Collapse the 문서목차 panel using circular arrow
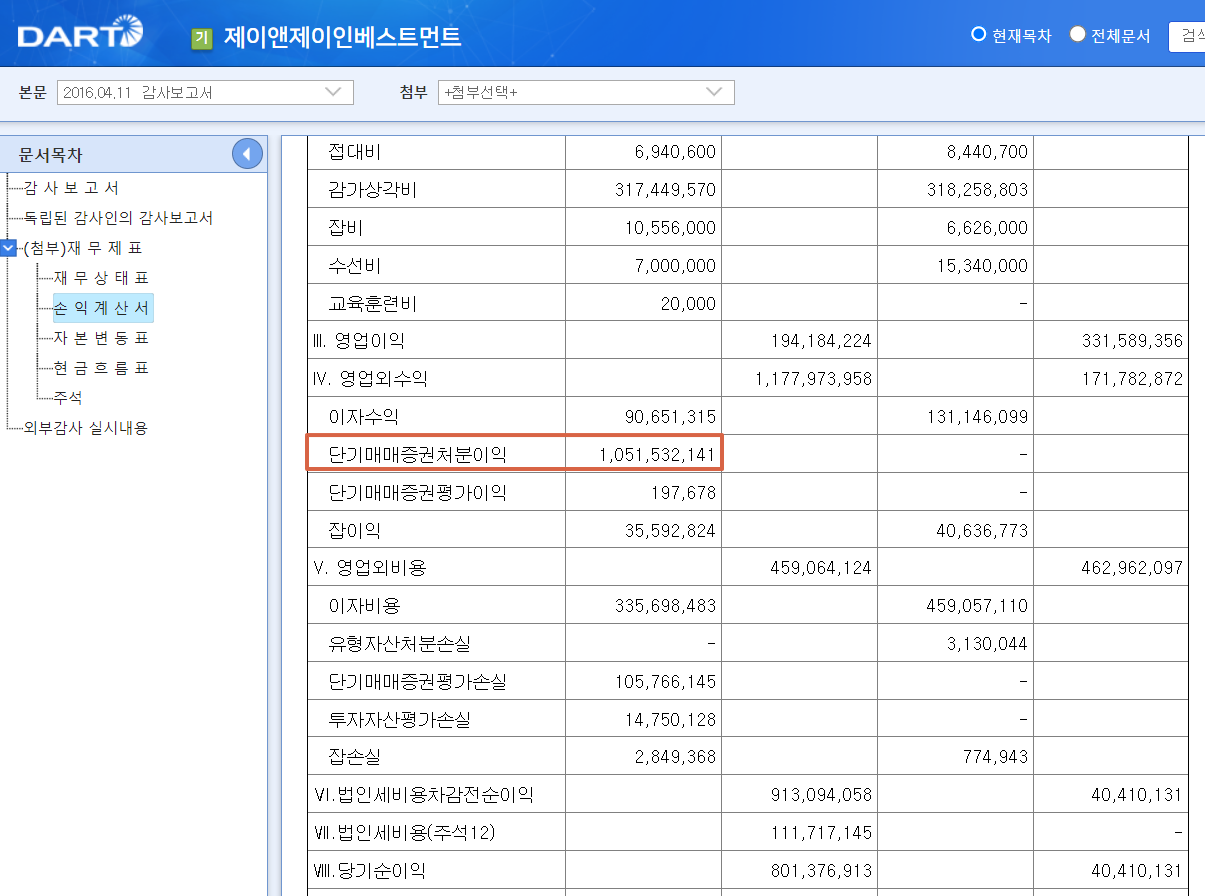 pos(246,154)
